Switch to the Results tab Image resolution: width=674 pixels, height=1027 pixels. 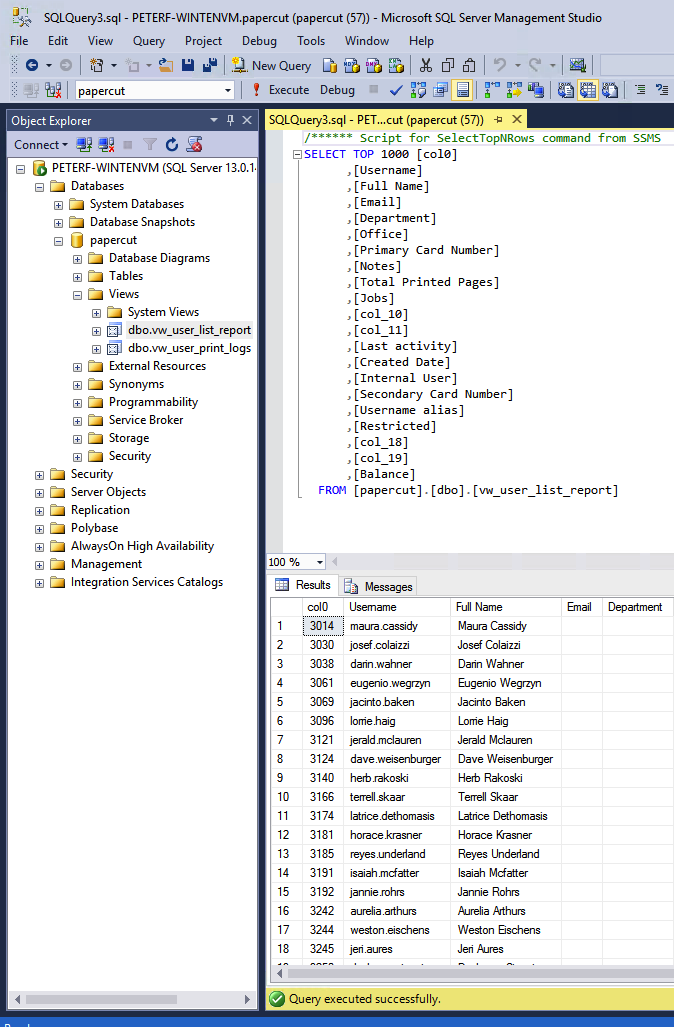coord(303,585)
